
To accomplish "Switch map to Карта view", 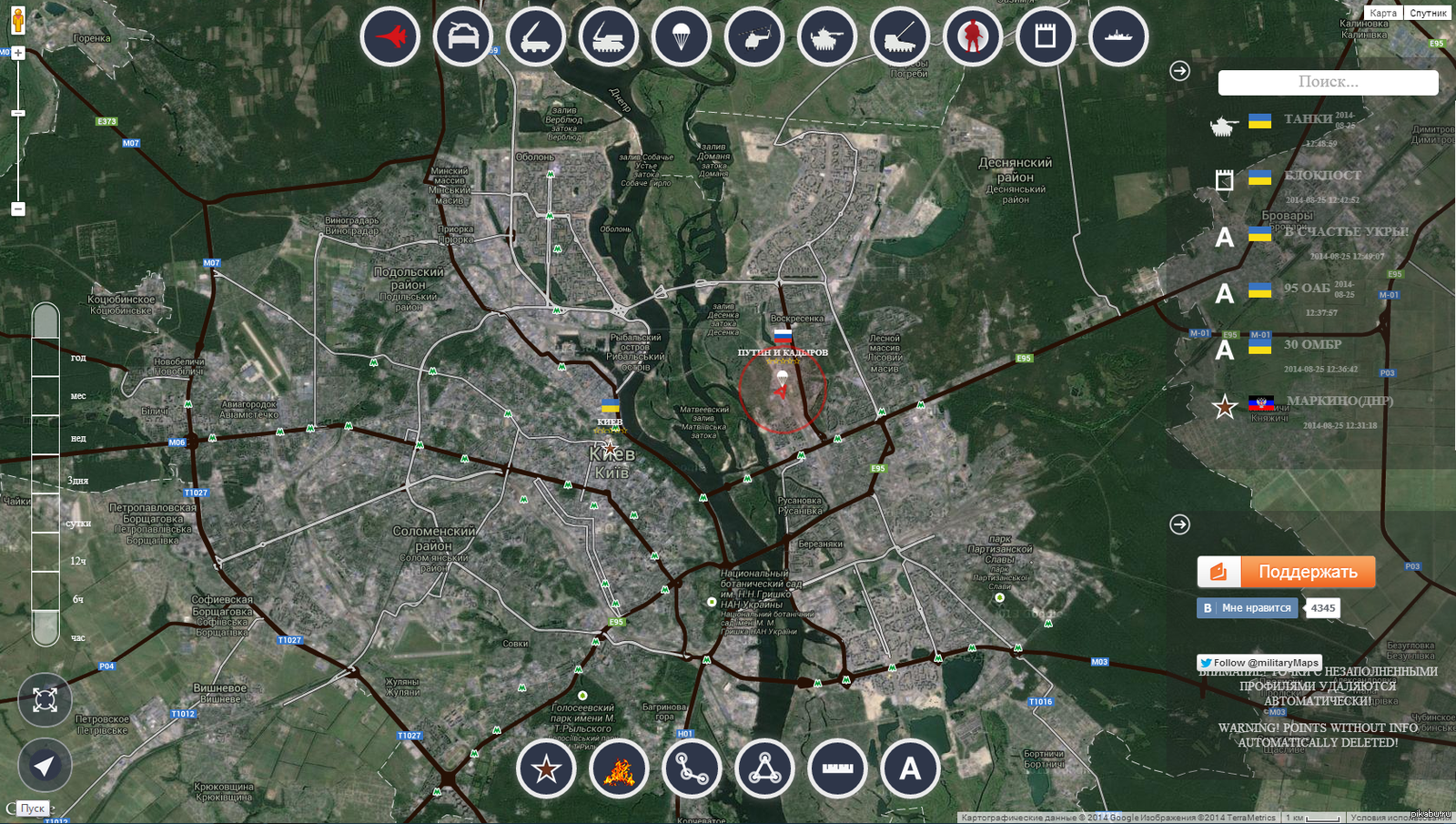I will point(1383,13).
